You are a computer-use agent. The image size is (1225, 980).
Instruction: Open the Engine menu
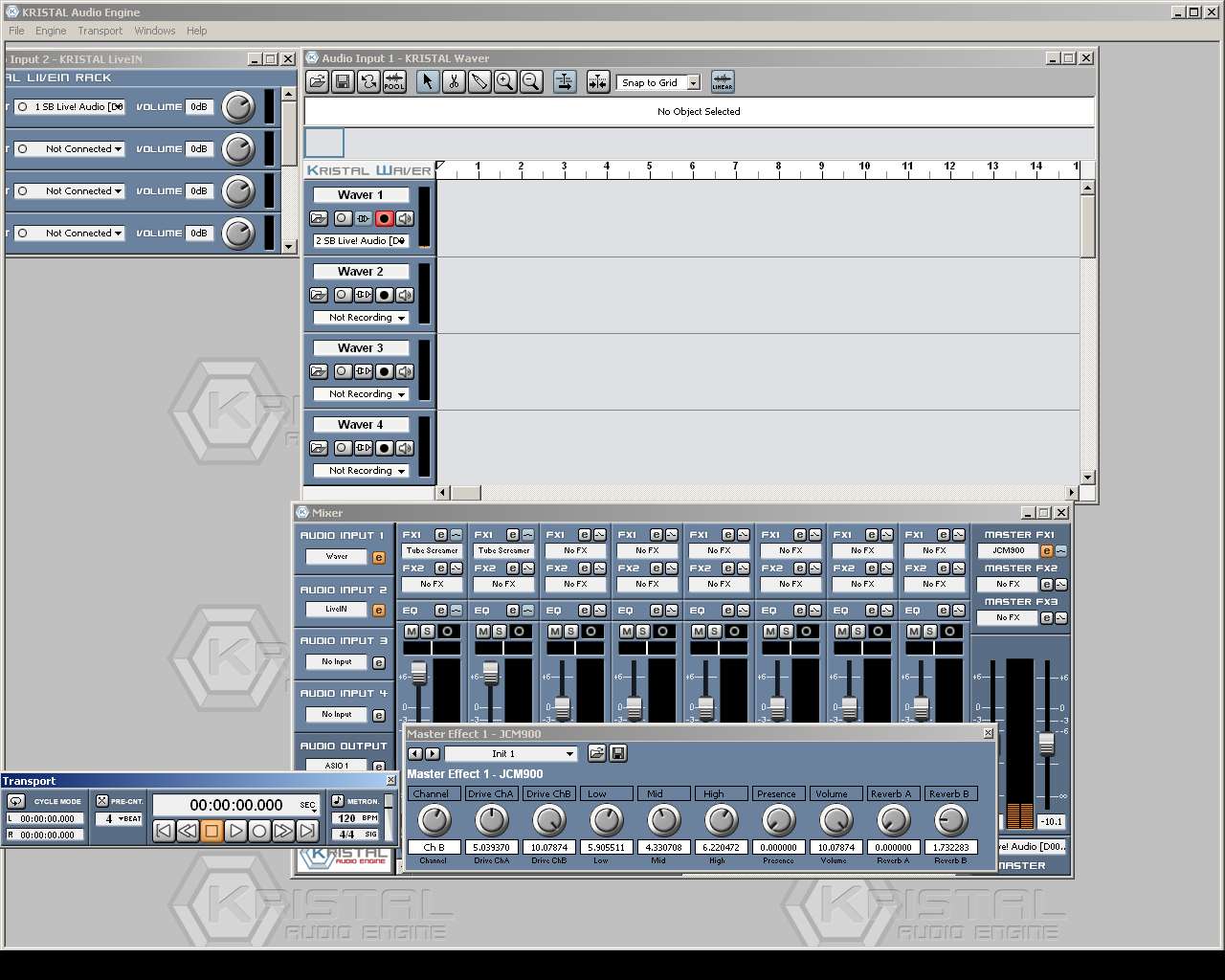coord(51,31)
